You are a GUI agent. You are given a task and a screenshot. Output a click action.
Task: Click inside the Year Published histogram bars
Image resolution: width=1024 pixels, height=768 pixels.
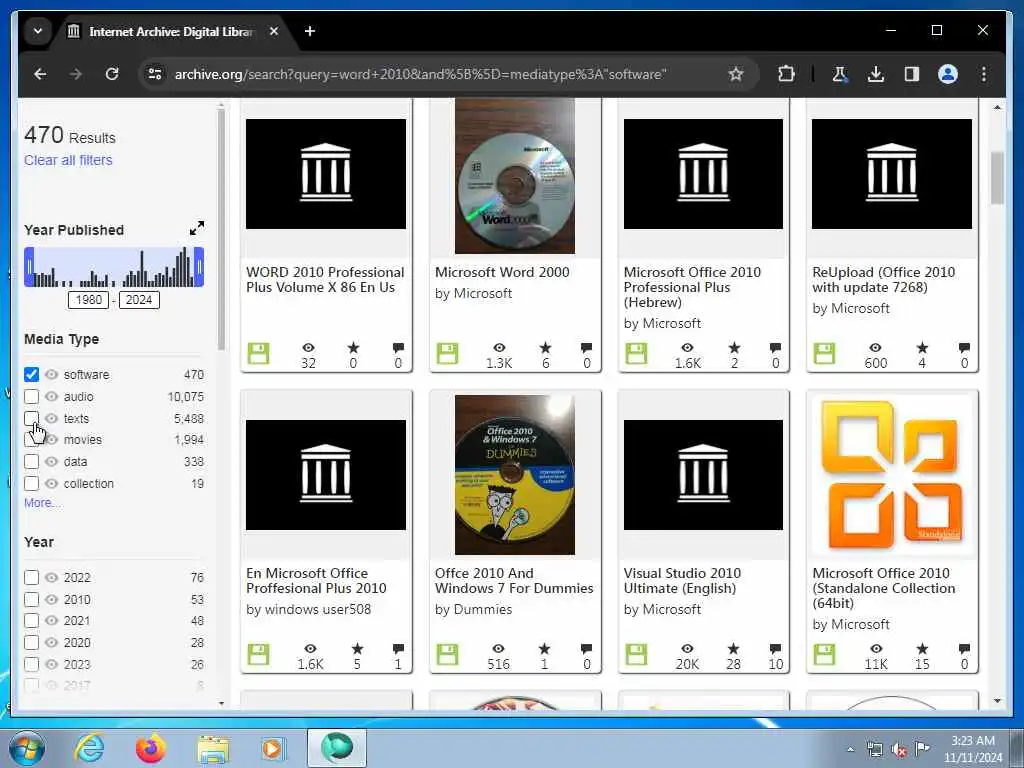(x=114, y=268)
